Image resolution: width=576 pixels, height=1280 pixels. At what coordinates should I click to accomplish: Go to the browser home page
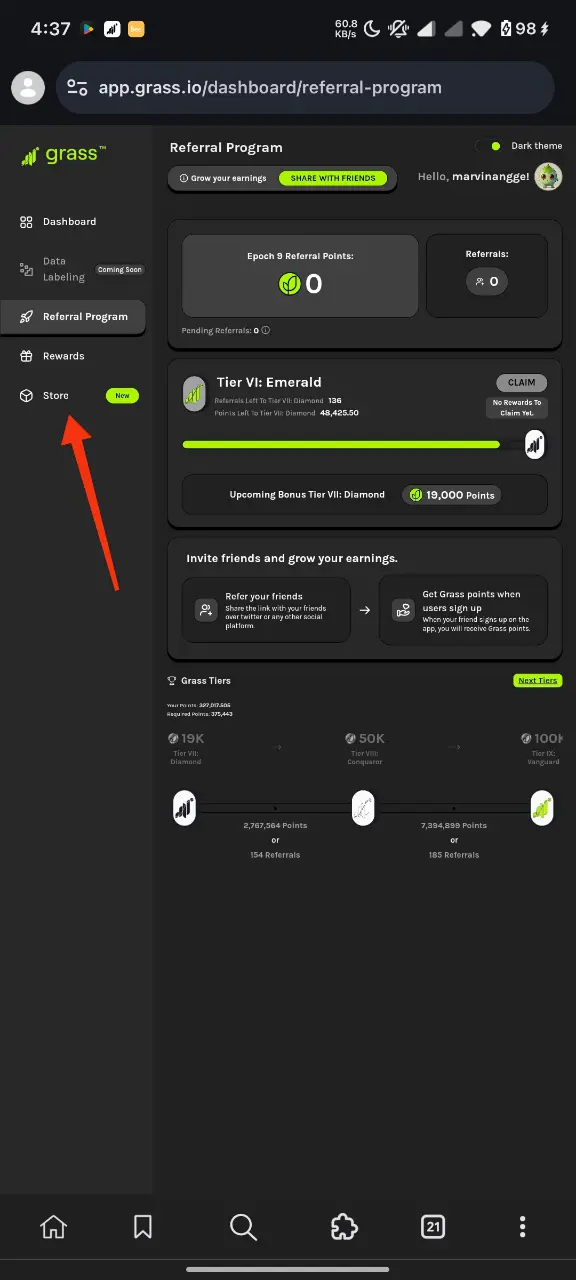(53, 1227)
